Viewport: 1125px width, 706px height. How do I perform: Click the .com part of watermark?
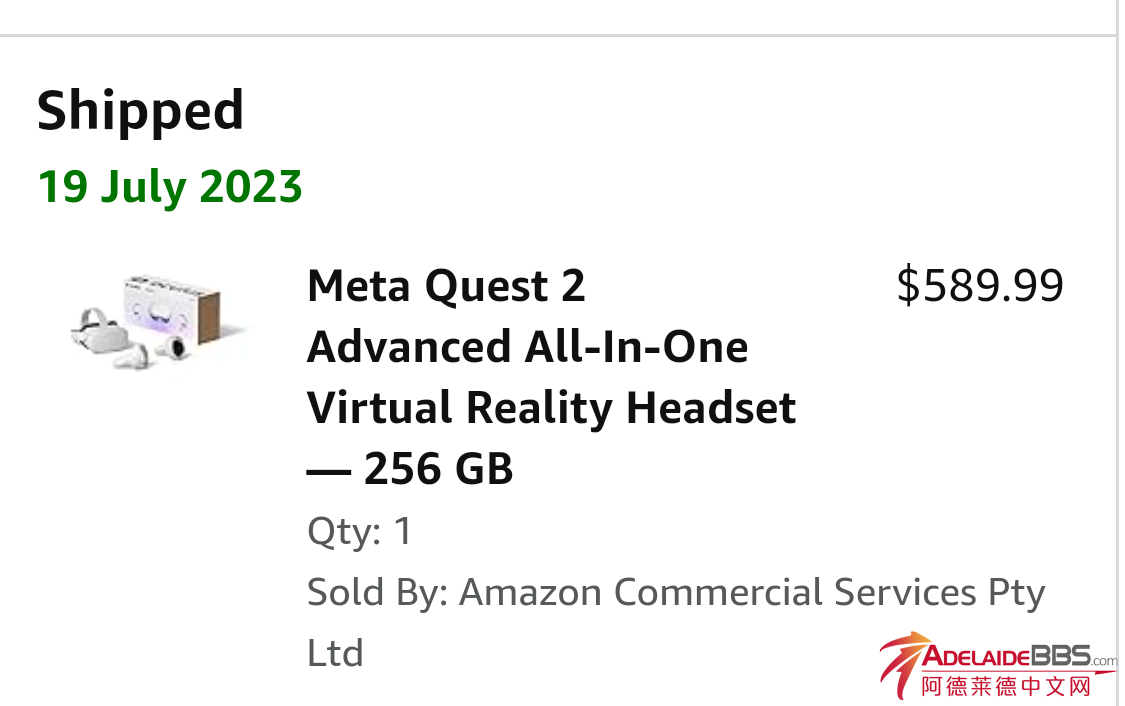1104,660
